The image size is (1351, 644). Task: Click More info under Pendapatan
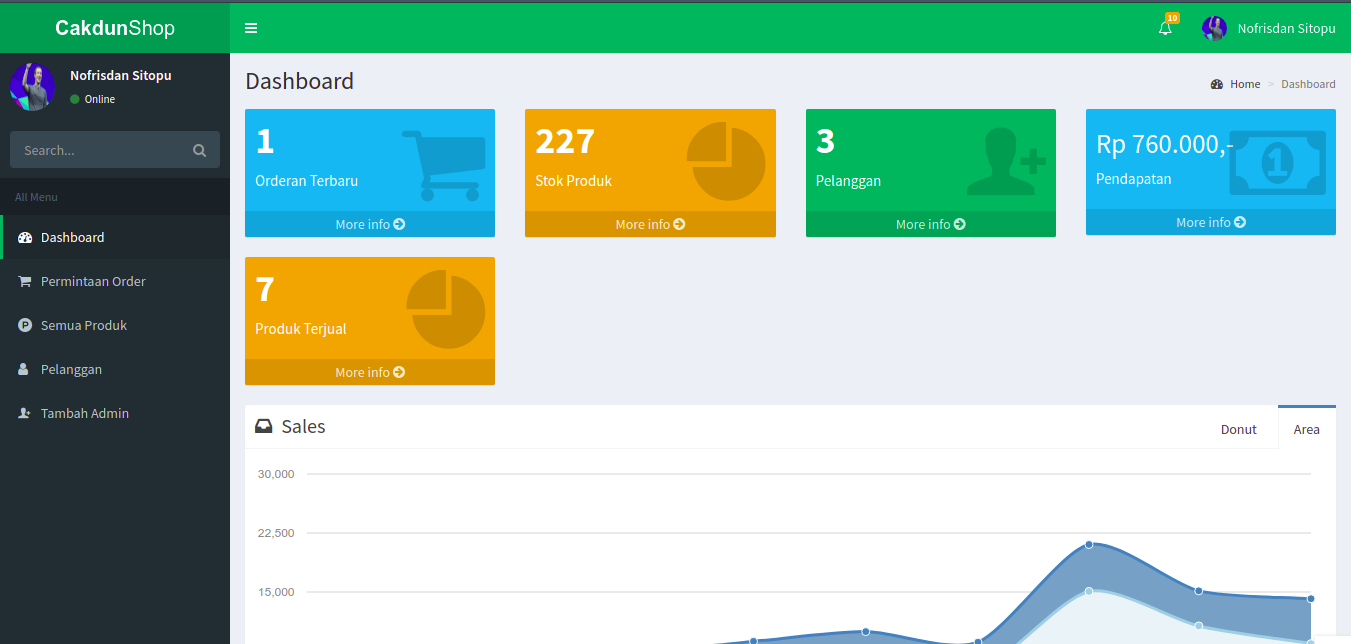[x=1211, y=222]
